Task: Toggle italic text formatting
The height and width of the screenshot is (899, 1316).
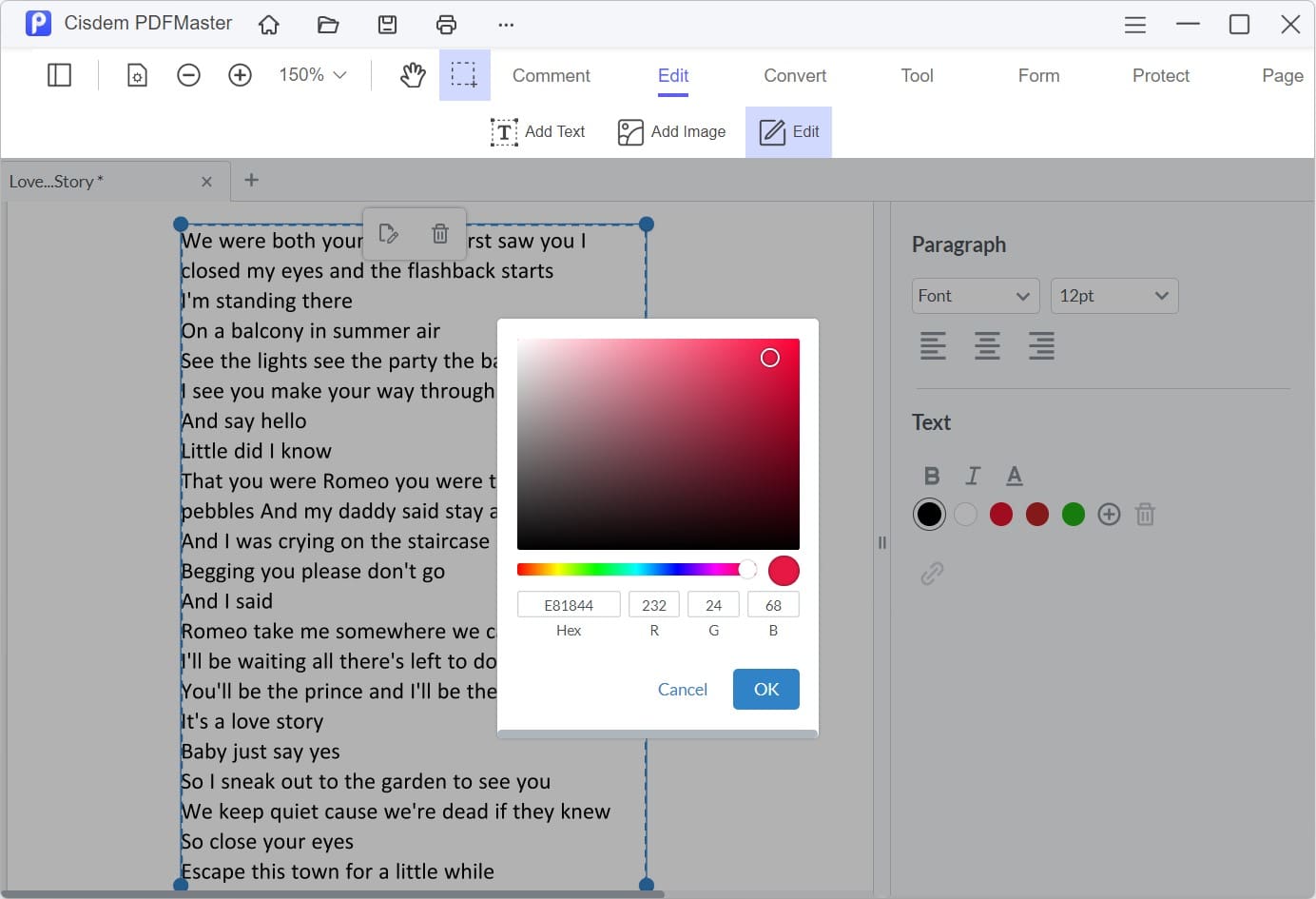Action: point(972,476)
